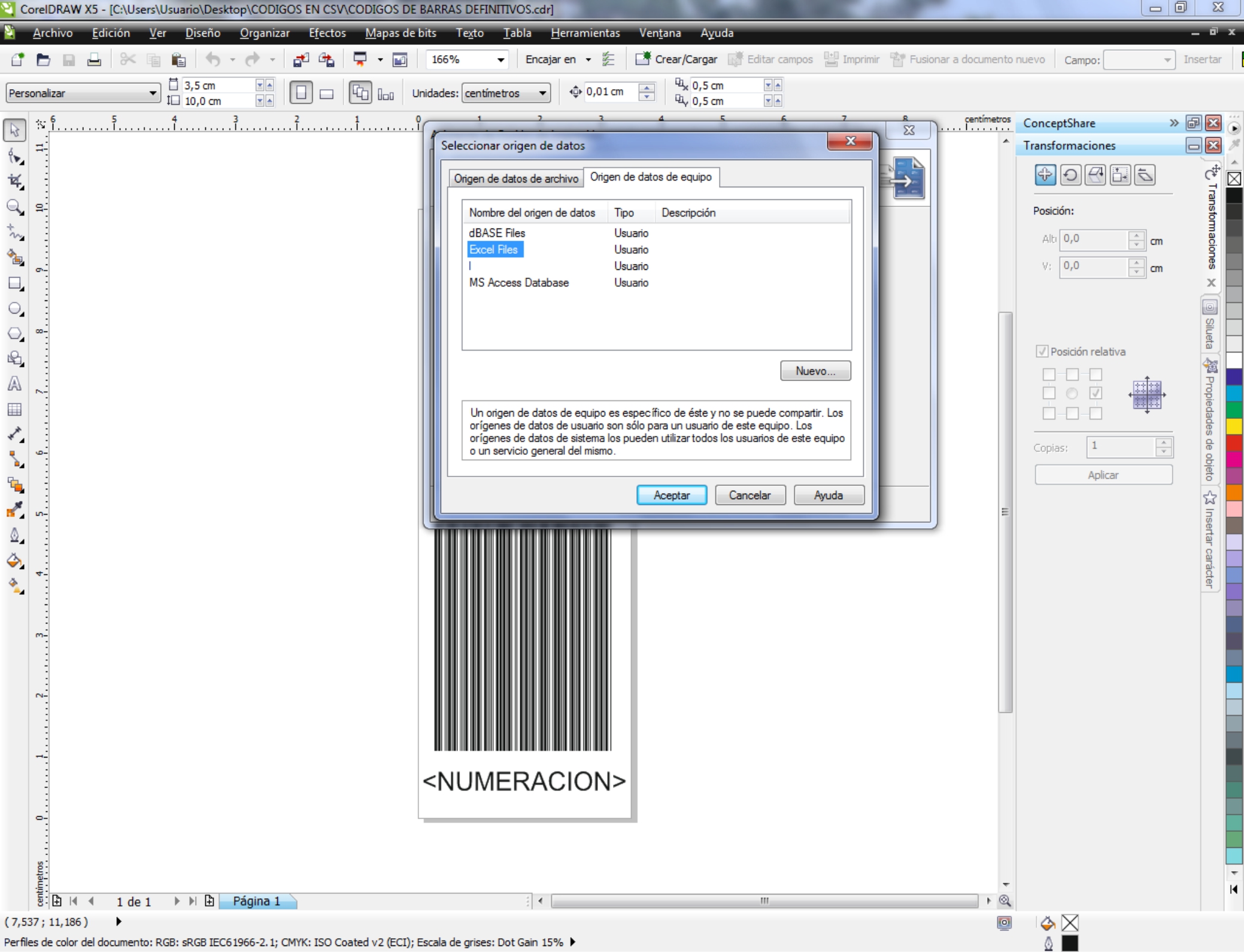This screenshot has width=1244, height=952.
Task: Select center anchor radio button
Action: click(1072, 393)
